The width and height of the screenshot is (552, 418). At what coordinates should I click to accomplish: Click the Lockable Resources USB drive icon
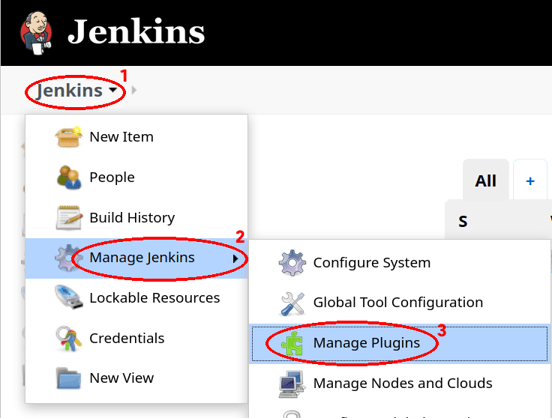[x=69, y=298]
